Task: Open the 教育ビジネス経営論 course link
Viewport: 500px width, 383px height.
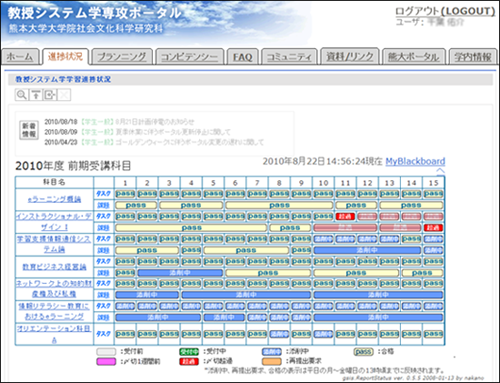Action: pos(54,267)
